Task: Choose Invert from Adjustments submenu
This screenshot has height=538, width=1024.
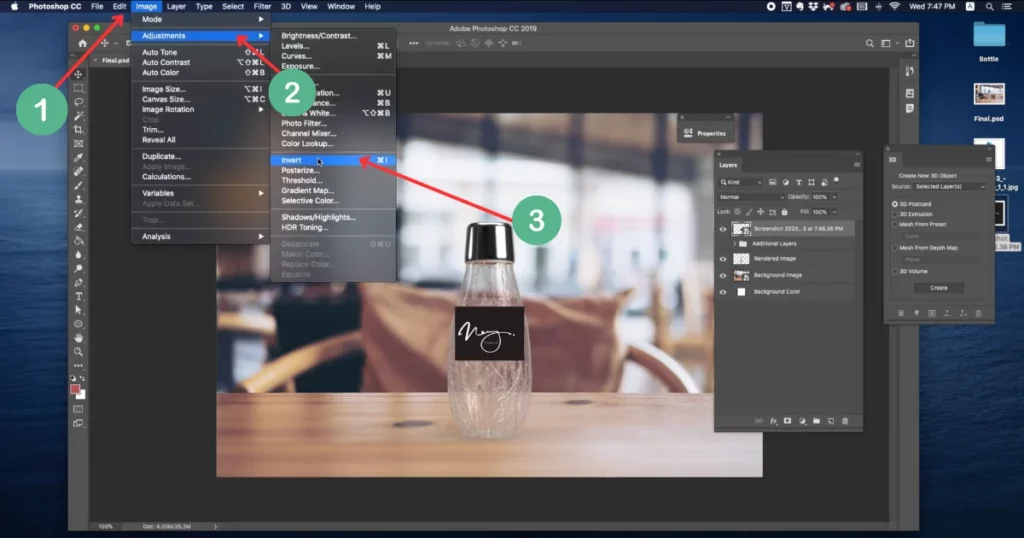Action: [333, 160]
